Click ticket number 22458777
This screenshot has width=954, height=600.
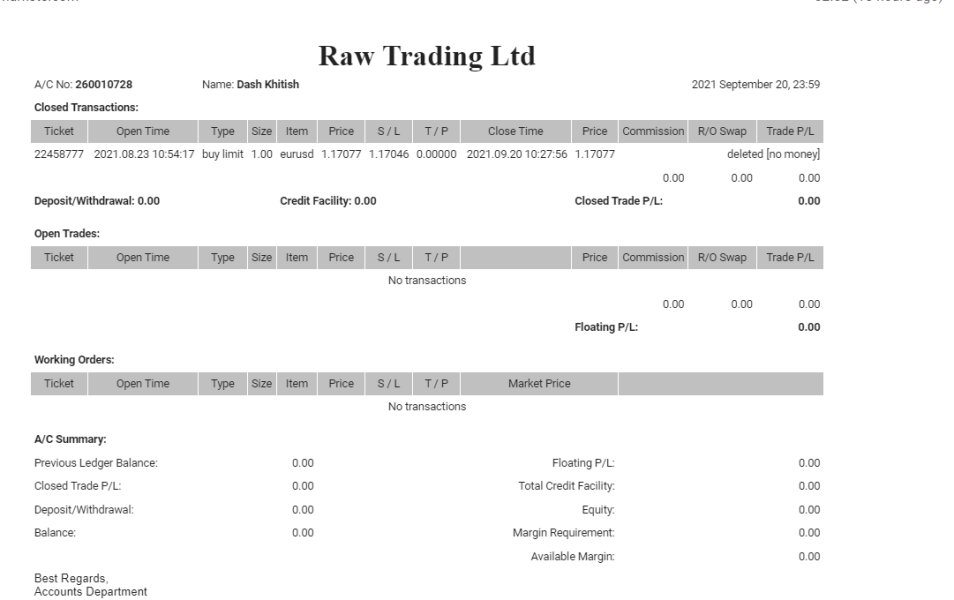59,154
